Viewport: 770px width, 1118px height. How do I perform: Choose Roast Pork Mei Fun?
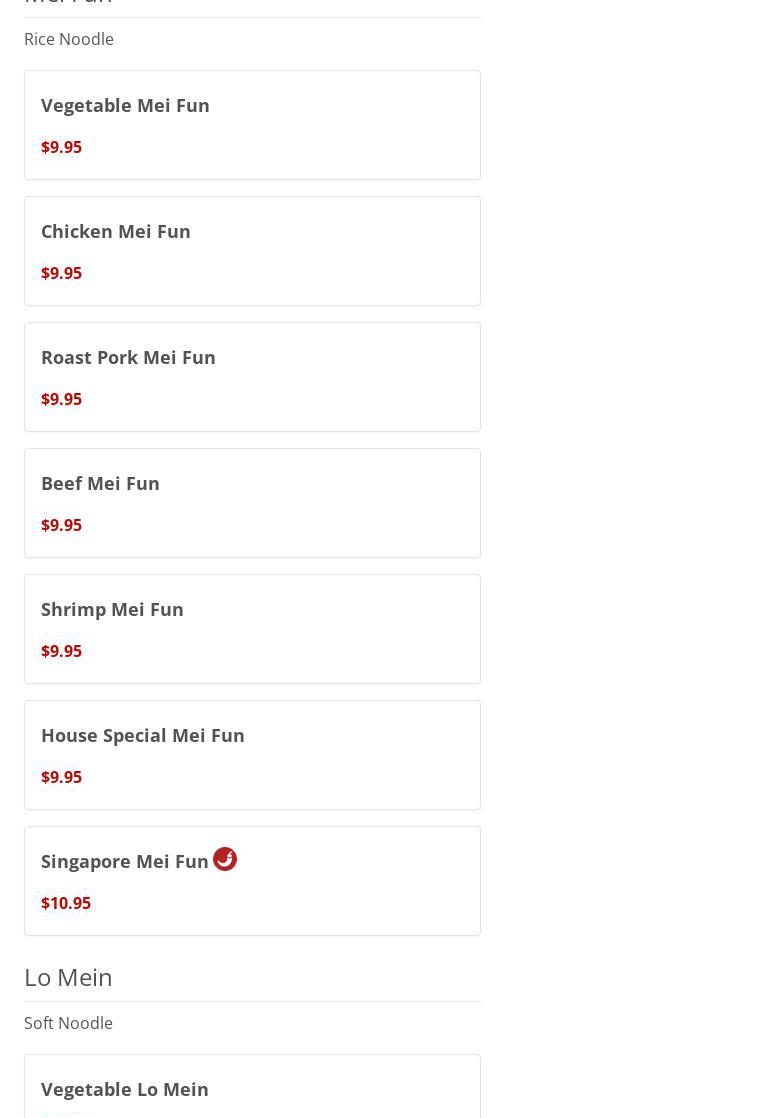pos(252,377)
